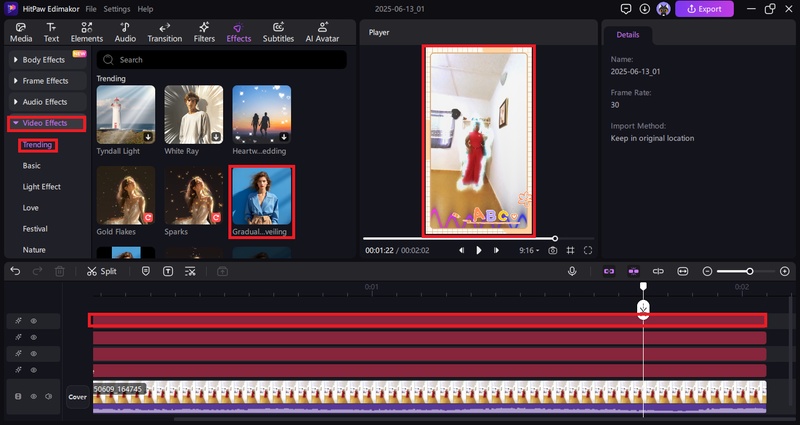Open the user account avatar
Screen dimensions: 800x425
(663, 9)
